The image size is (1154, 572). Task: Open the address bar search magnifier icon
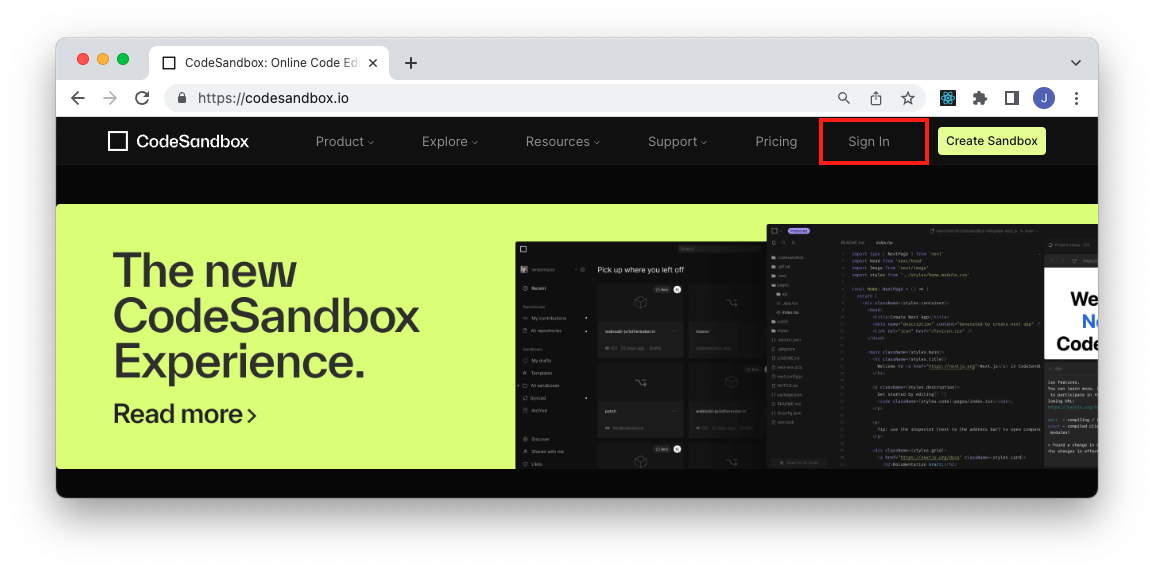(844, 98)
